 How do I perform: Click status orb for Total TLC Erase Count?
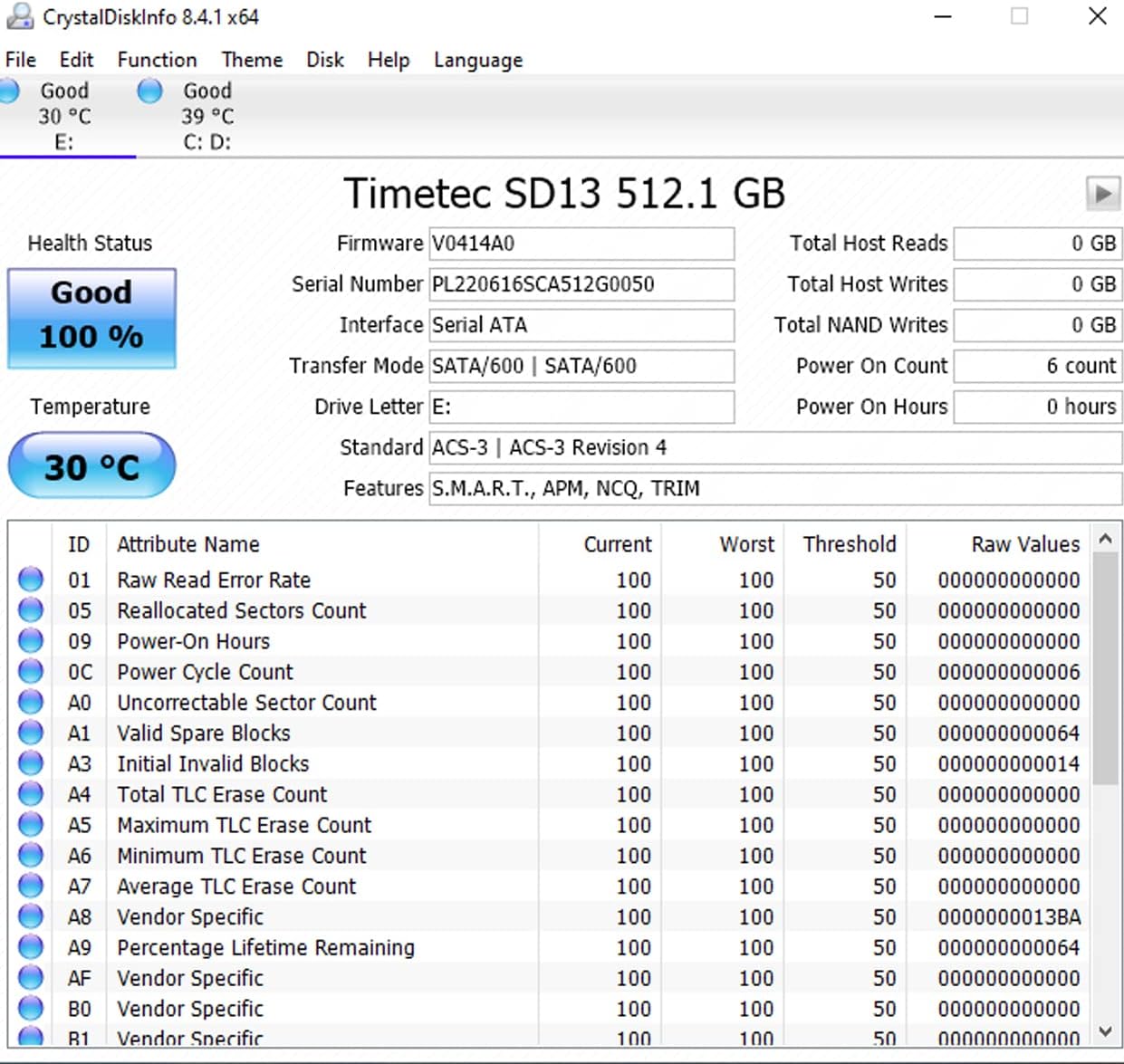[x=31, y=794]
